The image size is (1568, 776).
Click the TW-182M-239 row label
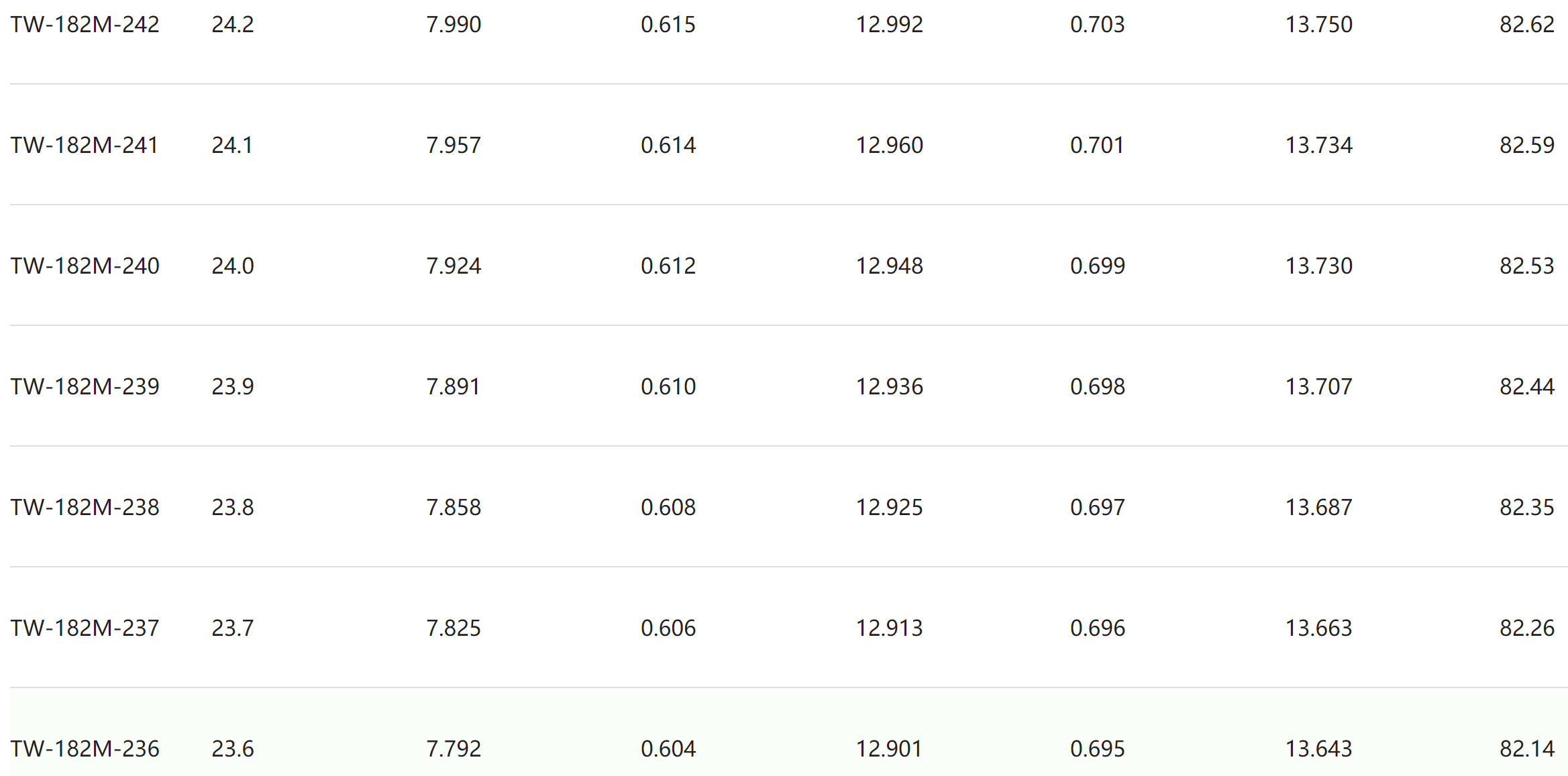(85, 387)
